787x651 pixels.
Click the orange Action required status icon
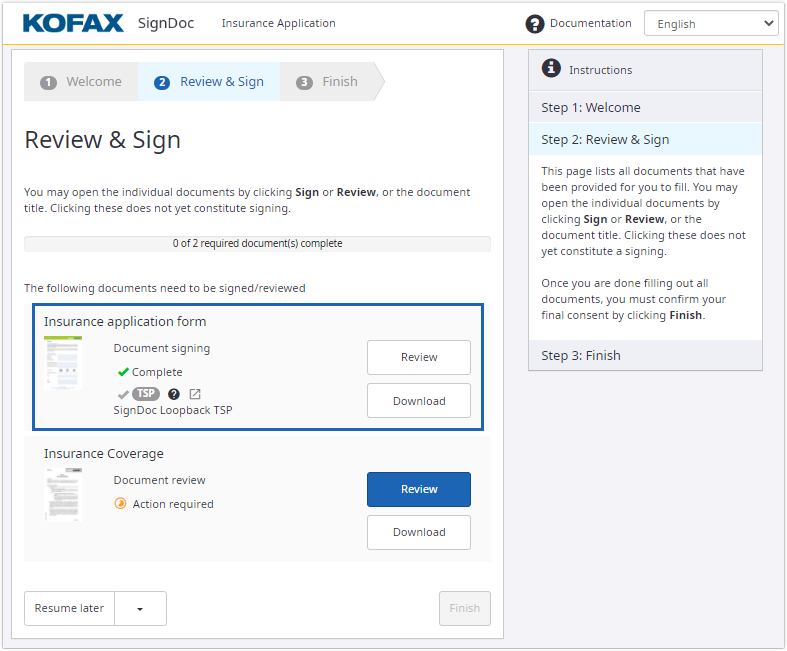(121, 504)
